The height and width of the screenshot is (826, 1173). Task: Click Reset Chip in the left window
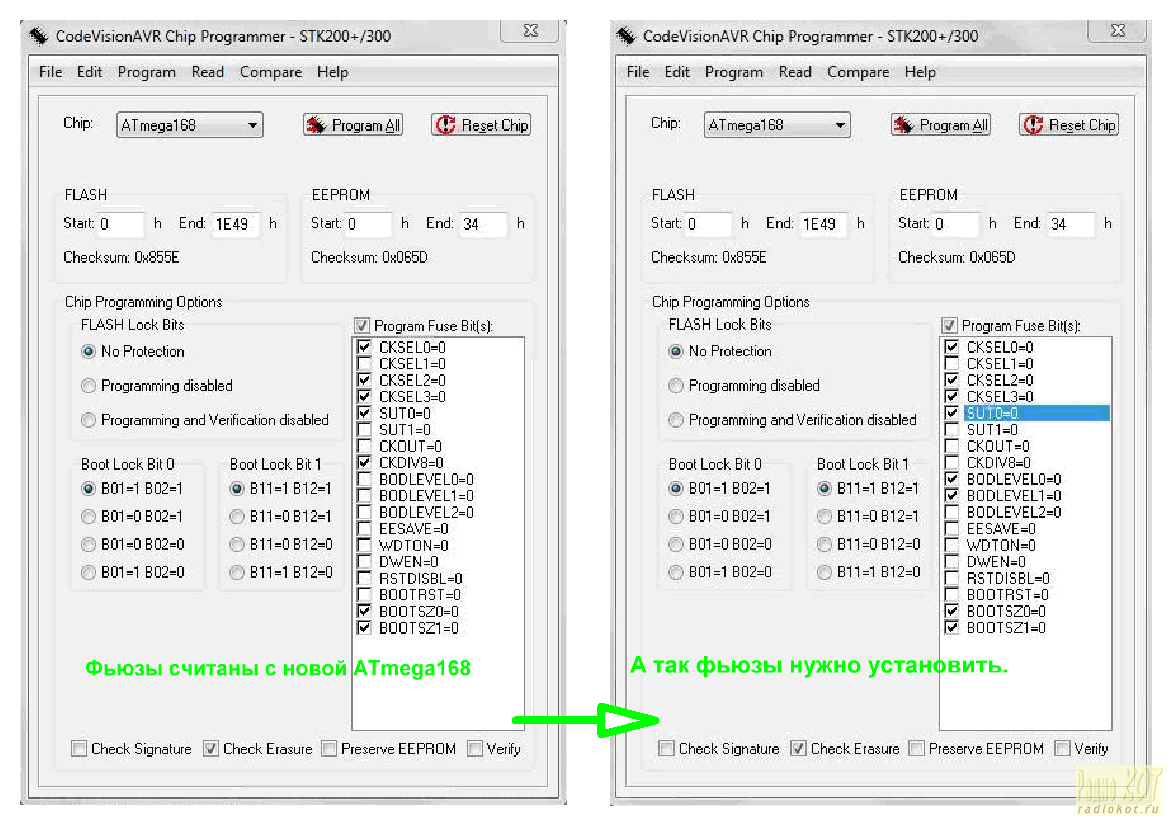pyautogui.click(x=481, y=125)
